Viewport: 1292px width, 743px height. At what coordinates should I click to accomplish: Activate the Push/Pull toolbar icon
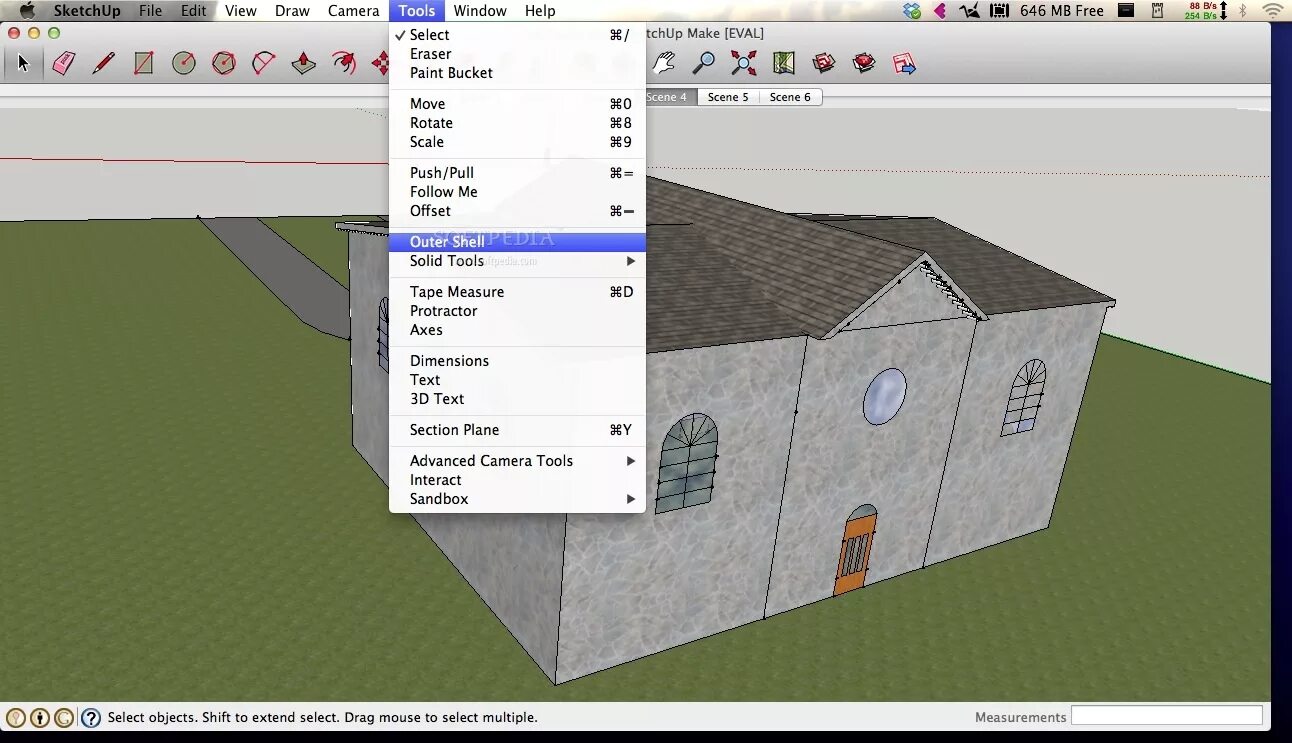[x=303, y=64]
